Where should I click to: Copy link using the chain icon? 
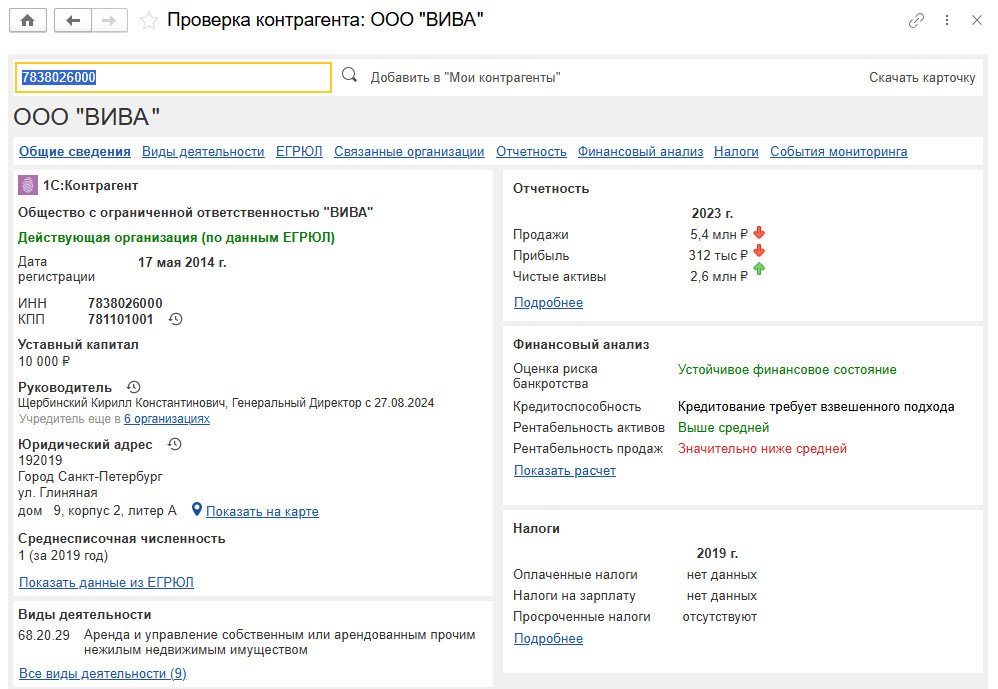tap(916, 20)
